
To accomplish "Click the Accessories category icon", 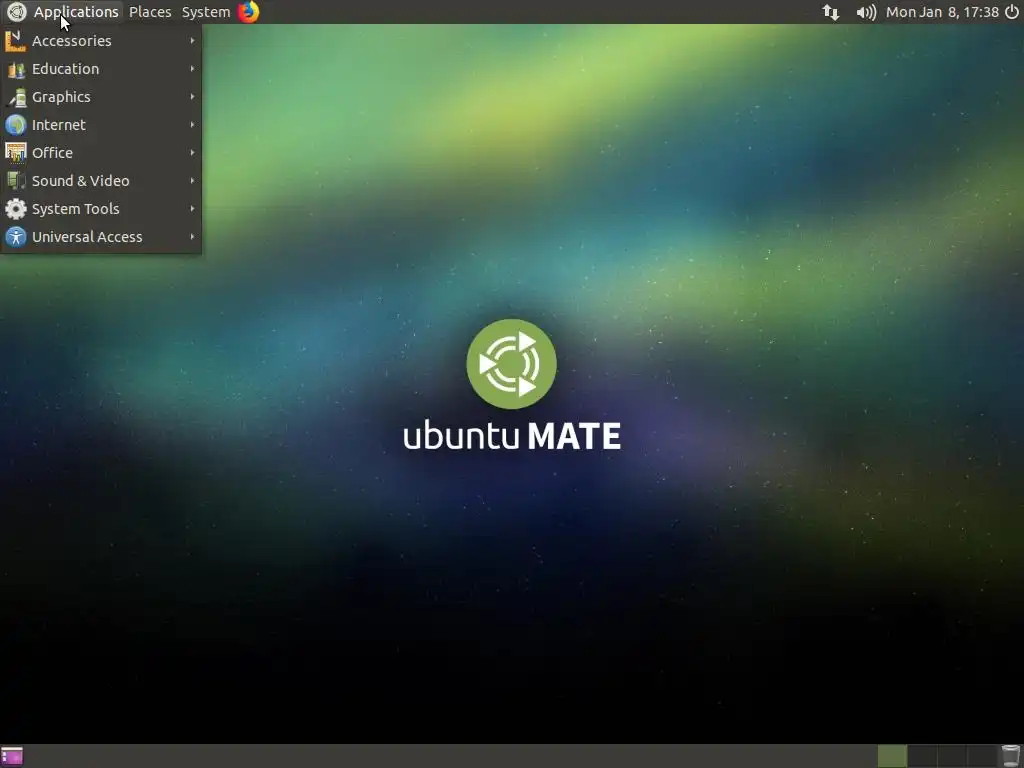I will pyautogui.click(x=16, y=40).
